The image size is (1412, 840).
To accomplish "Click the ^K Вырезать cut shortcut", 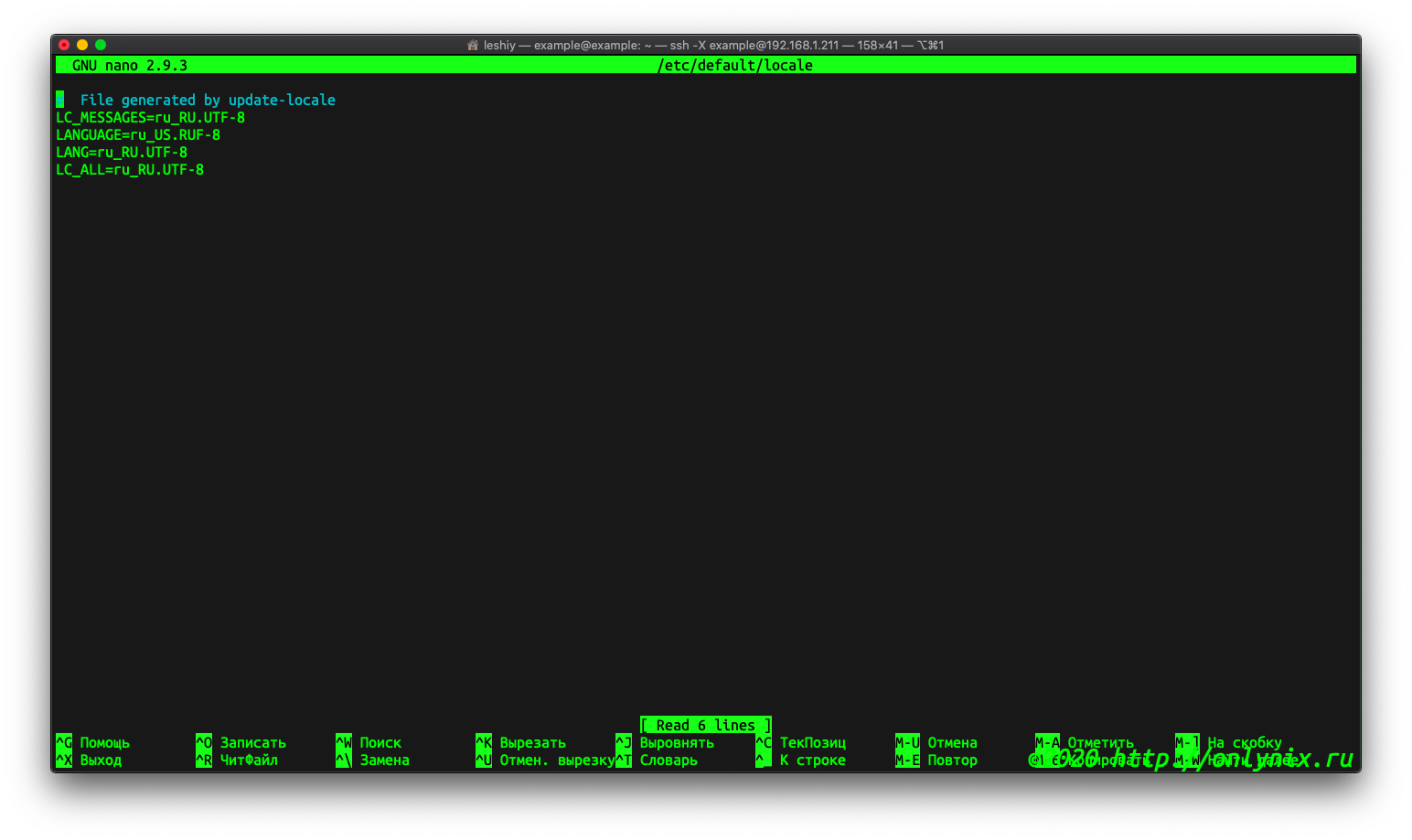I will (x=521, y=742).
